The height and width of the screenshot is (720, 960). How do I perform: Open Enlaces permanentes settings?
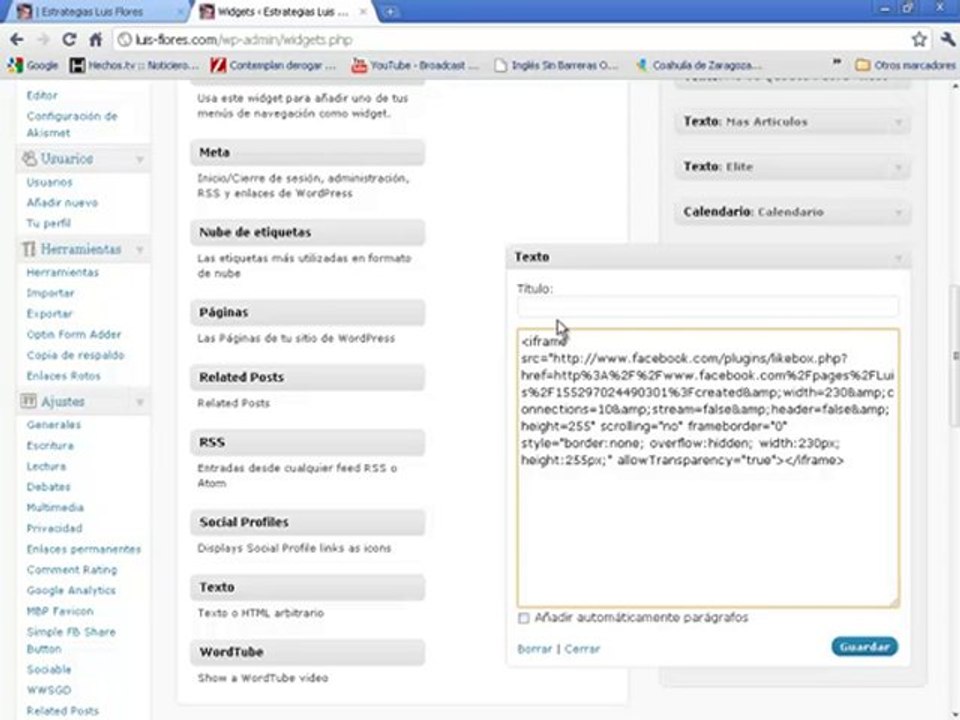click(84, 549)
